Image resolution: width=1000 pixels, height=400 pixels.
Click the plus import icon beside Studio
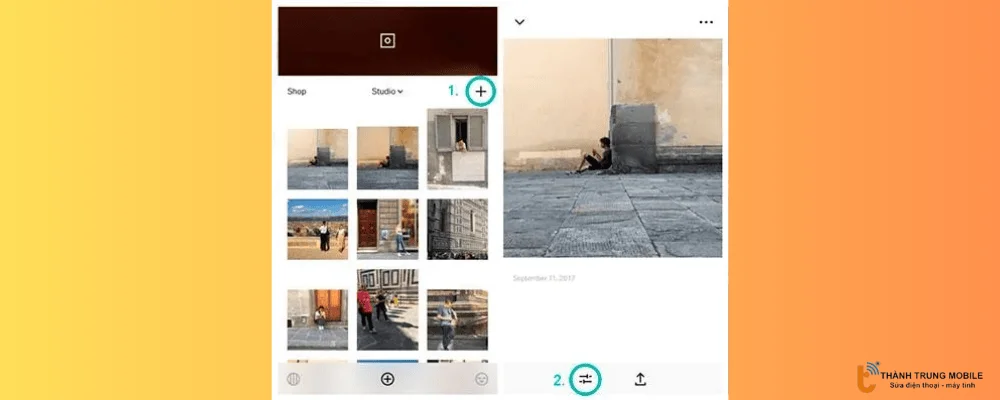tap(481, 91)
